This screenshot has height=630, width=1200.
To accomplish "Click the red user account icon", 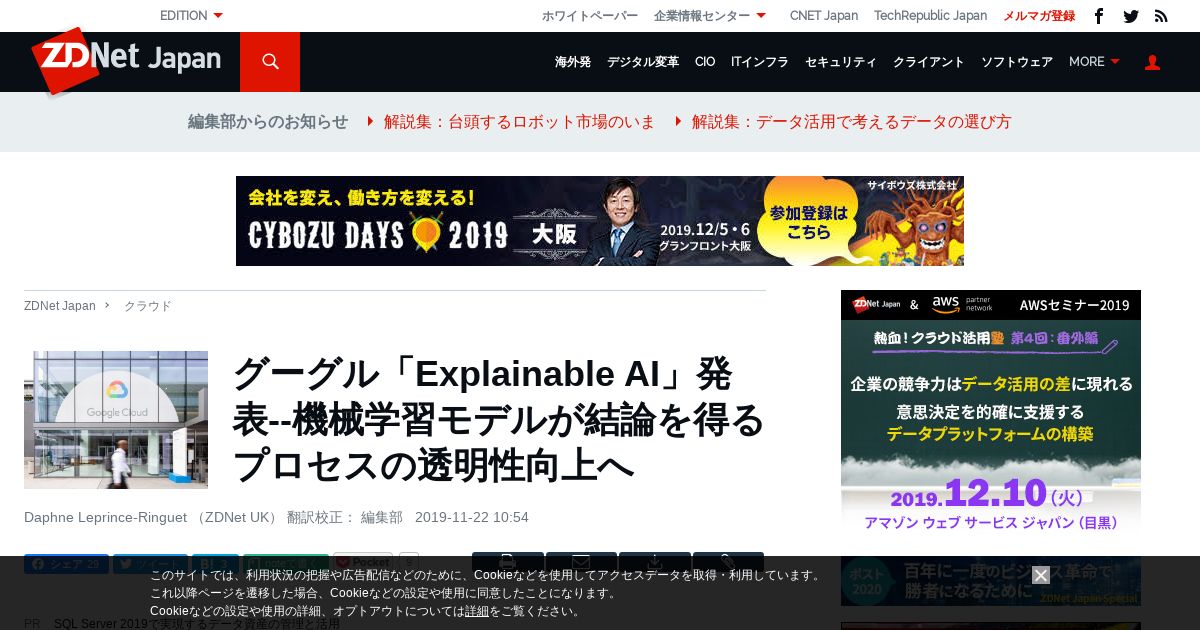I will (x=1152, y=62).
